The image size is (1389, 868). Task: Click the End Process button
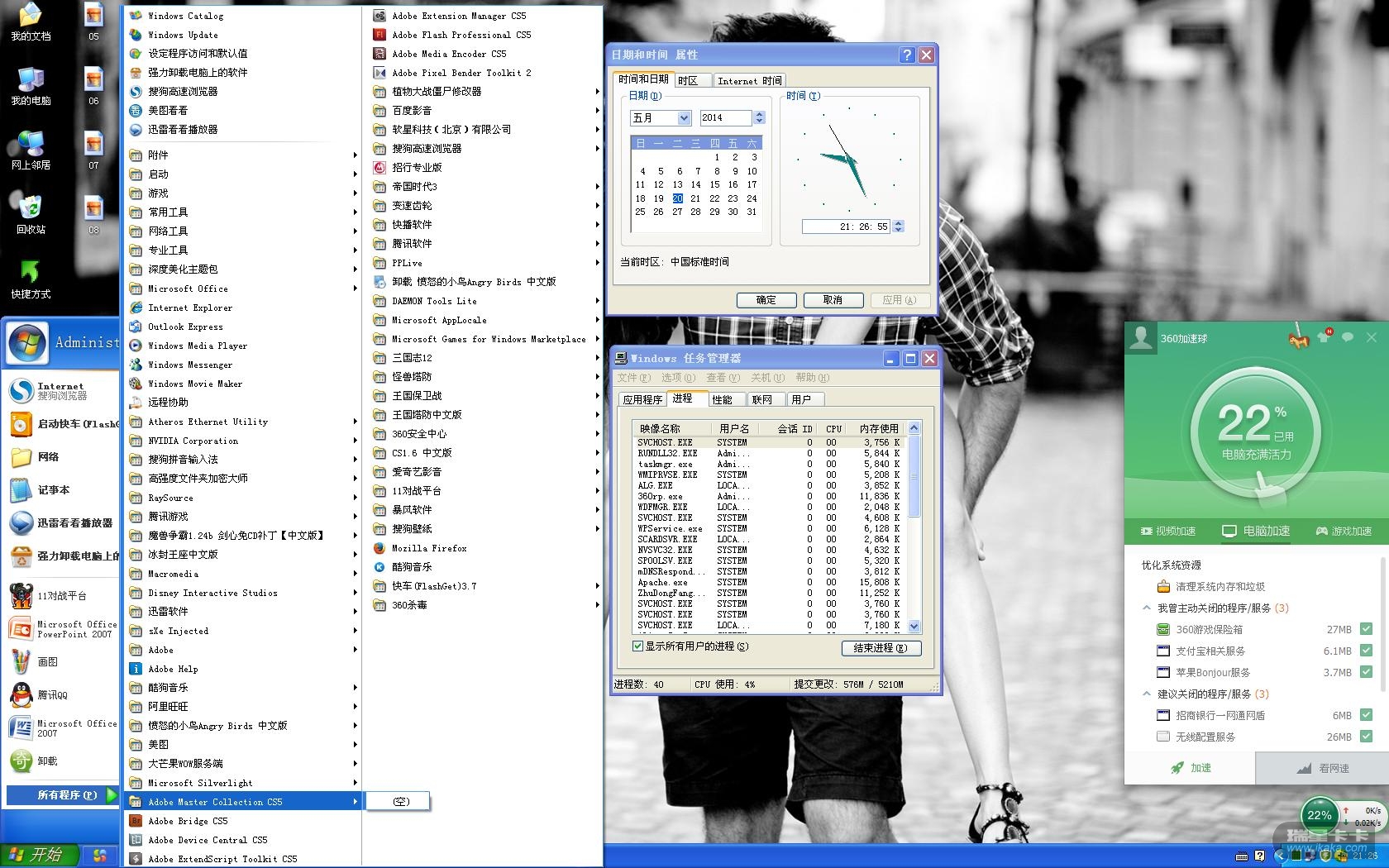click(881, 648)
